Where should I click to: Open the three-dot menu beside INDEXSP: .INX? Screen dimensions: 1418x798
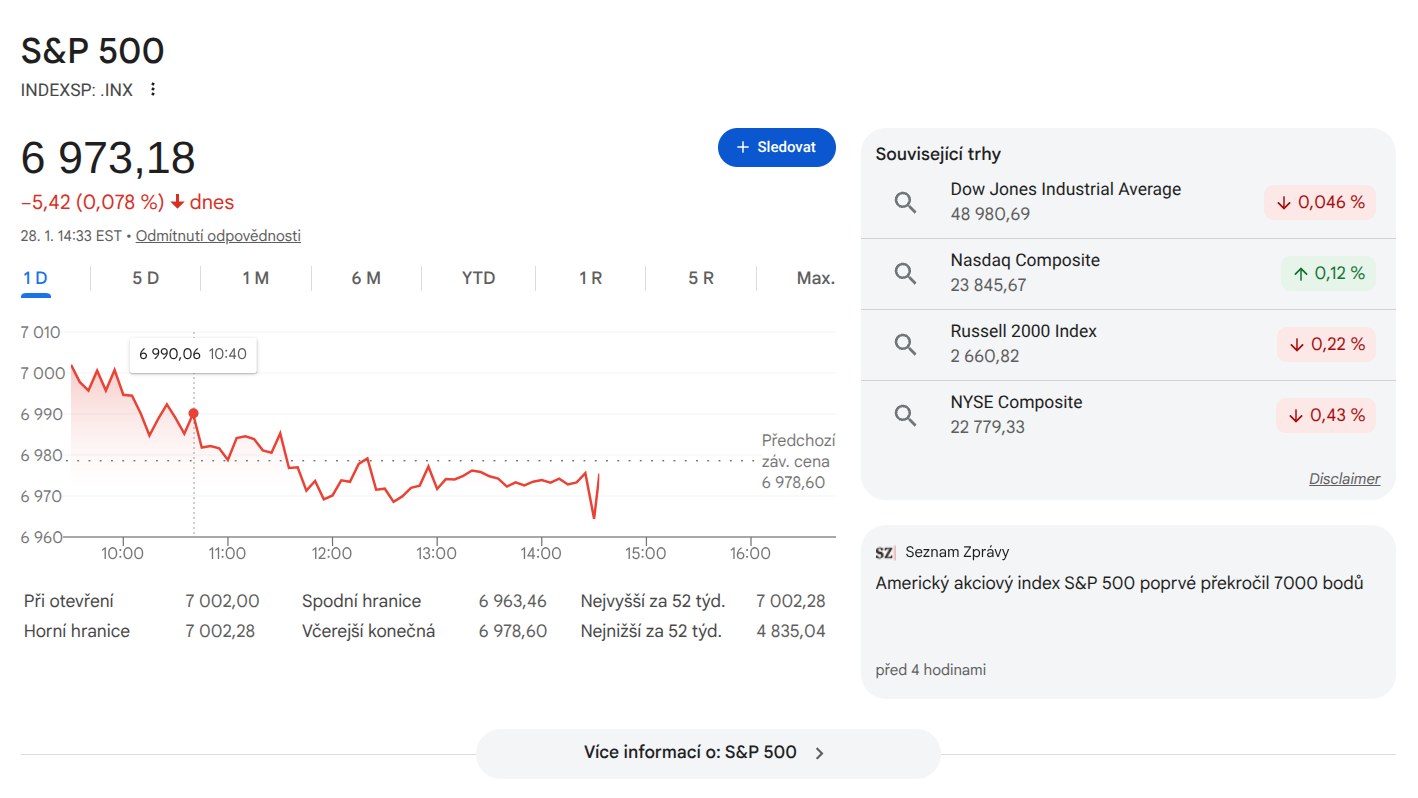coord(153,89)
